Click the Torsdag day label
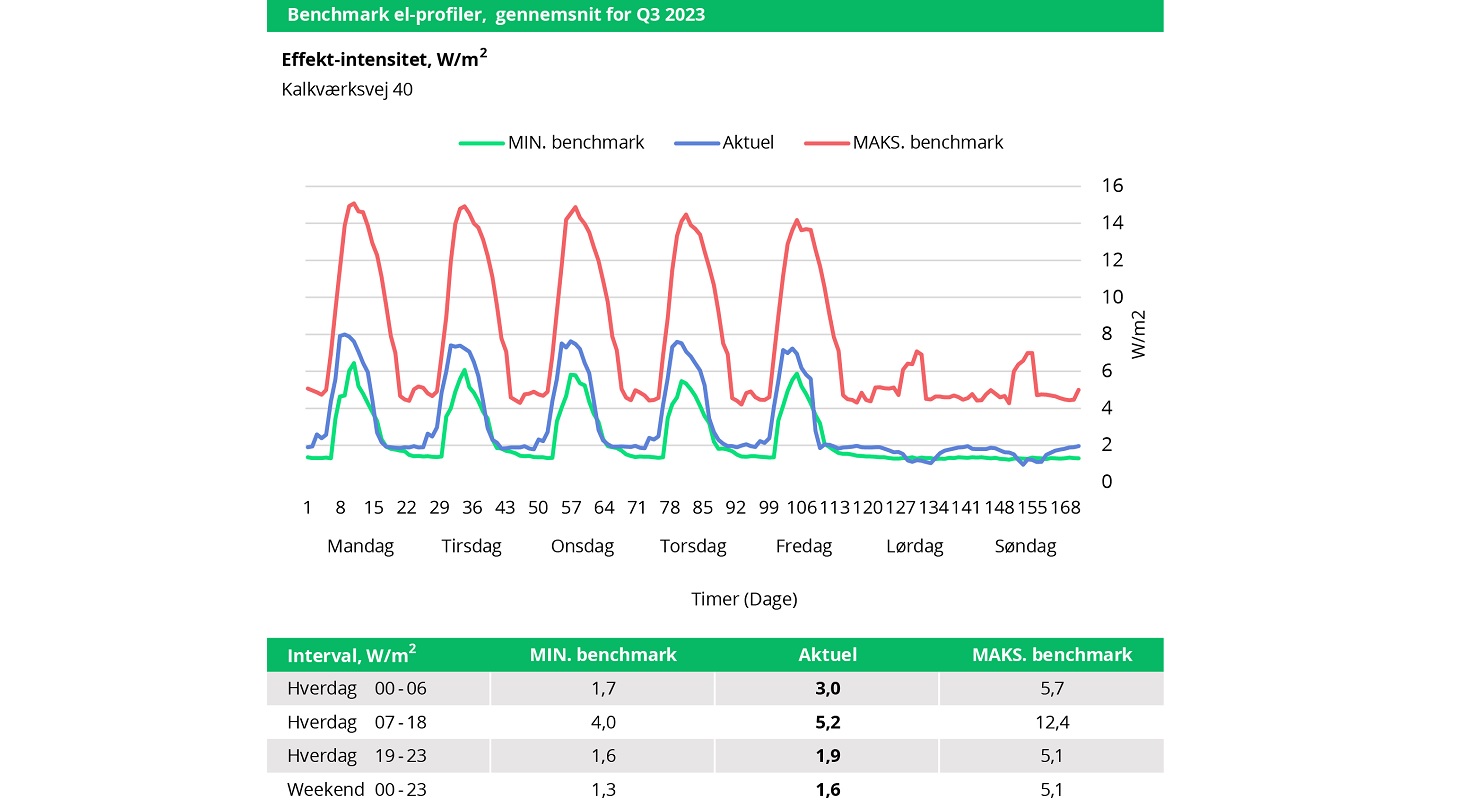Image resolution: width=1460 pixels, height=808 pixels. coord(693,547)
